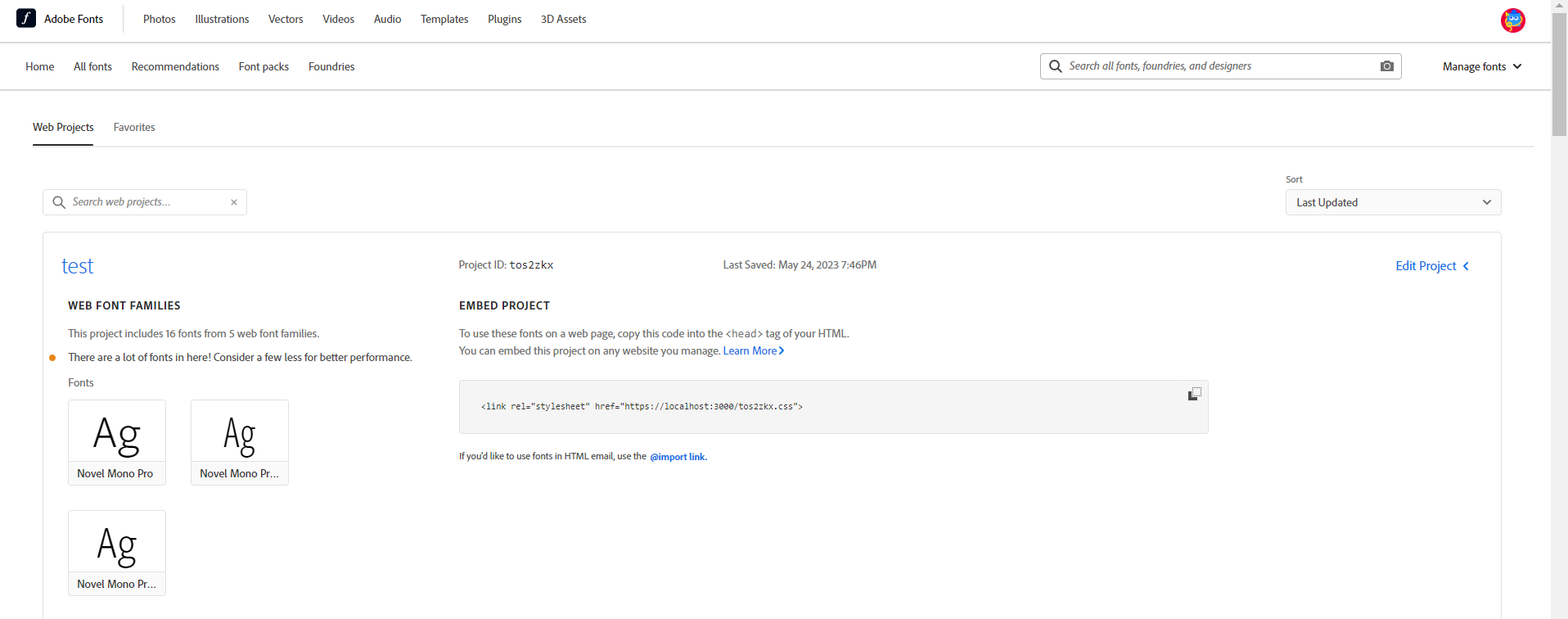Click the web projects search magnifier icon

pos(59,202)
